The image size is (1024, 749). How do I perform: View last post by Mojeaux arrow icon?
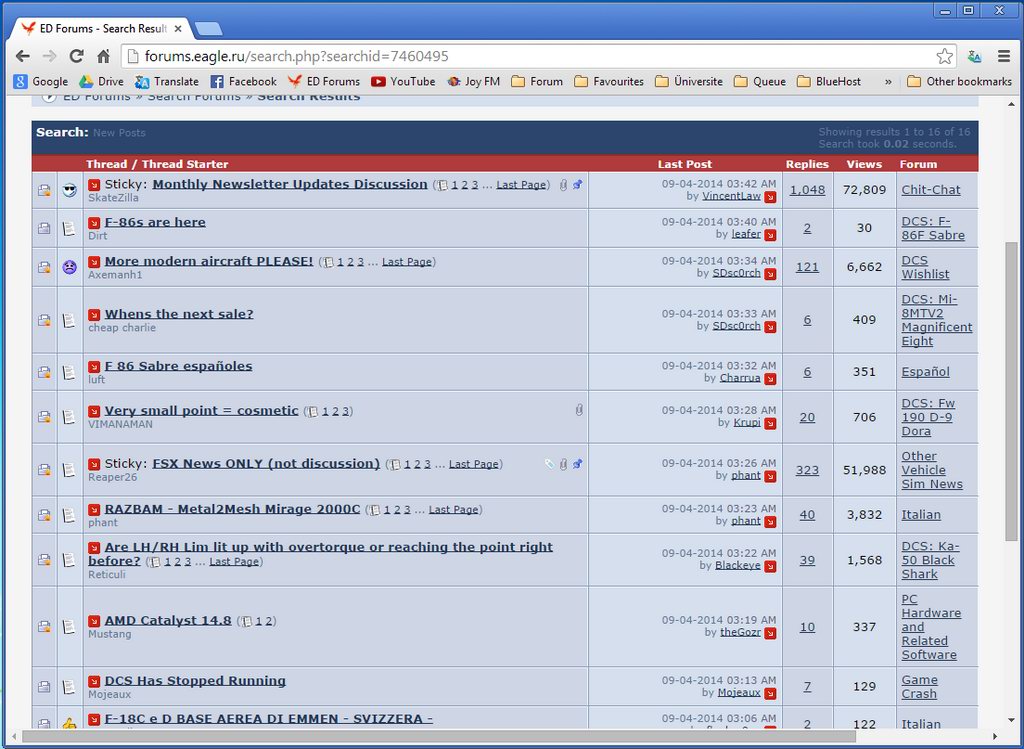771,693
